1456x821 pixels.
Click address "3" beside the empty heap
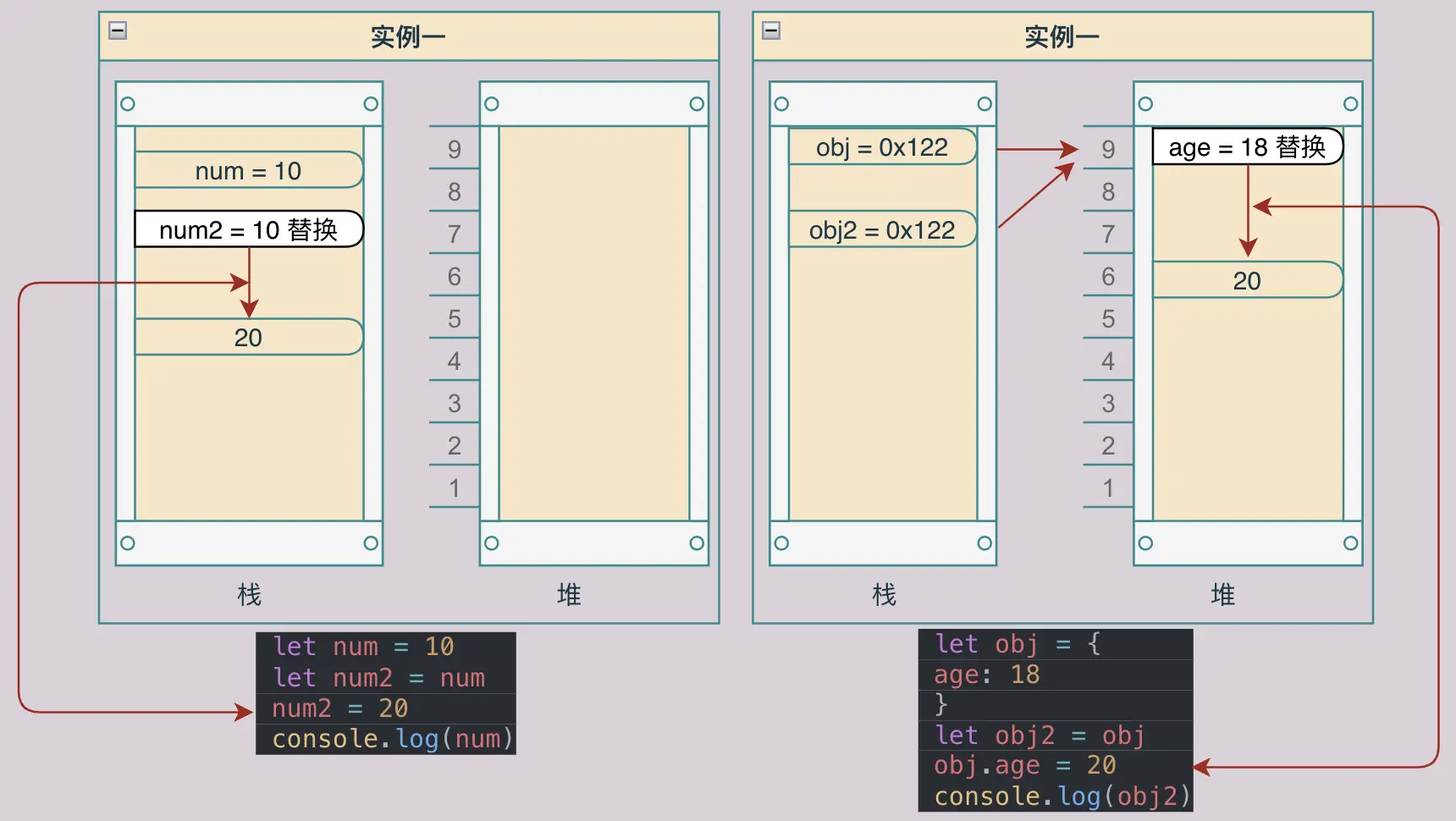pyautogui.click(x=455, y=404)
